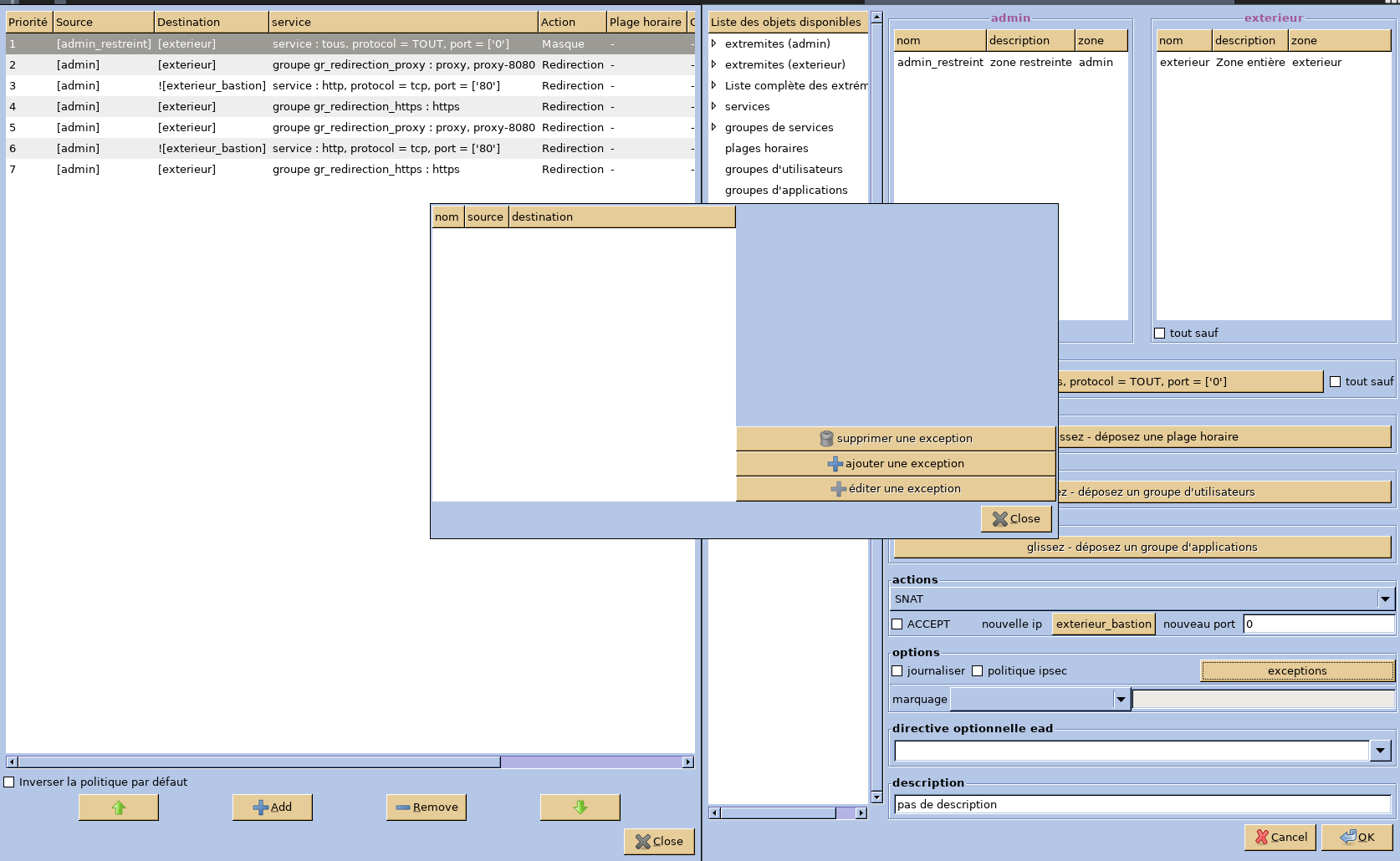This screenshot has width=1400, height=861.
Task: Click ajouter une exception plus button
Action: coord(895,464)
